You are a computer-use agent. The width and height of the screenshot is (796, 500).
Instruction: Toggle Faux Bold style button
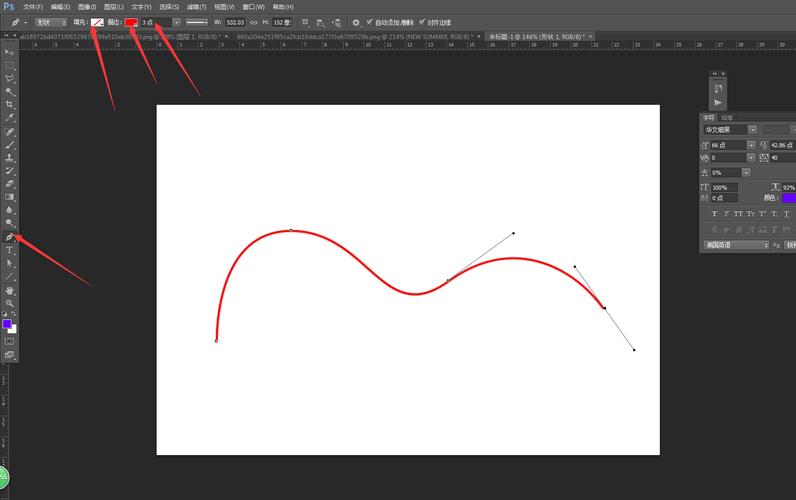point(714,214)
